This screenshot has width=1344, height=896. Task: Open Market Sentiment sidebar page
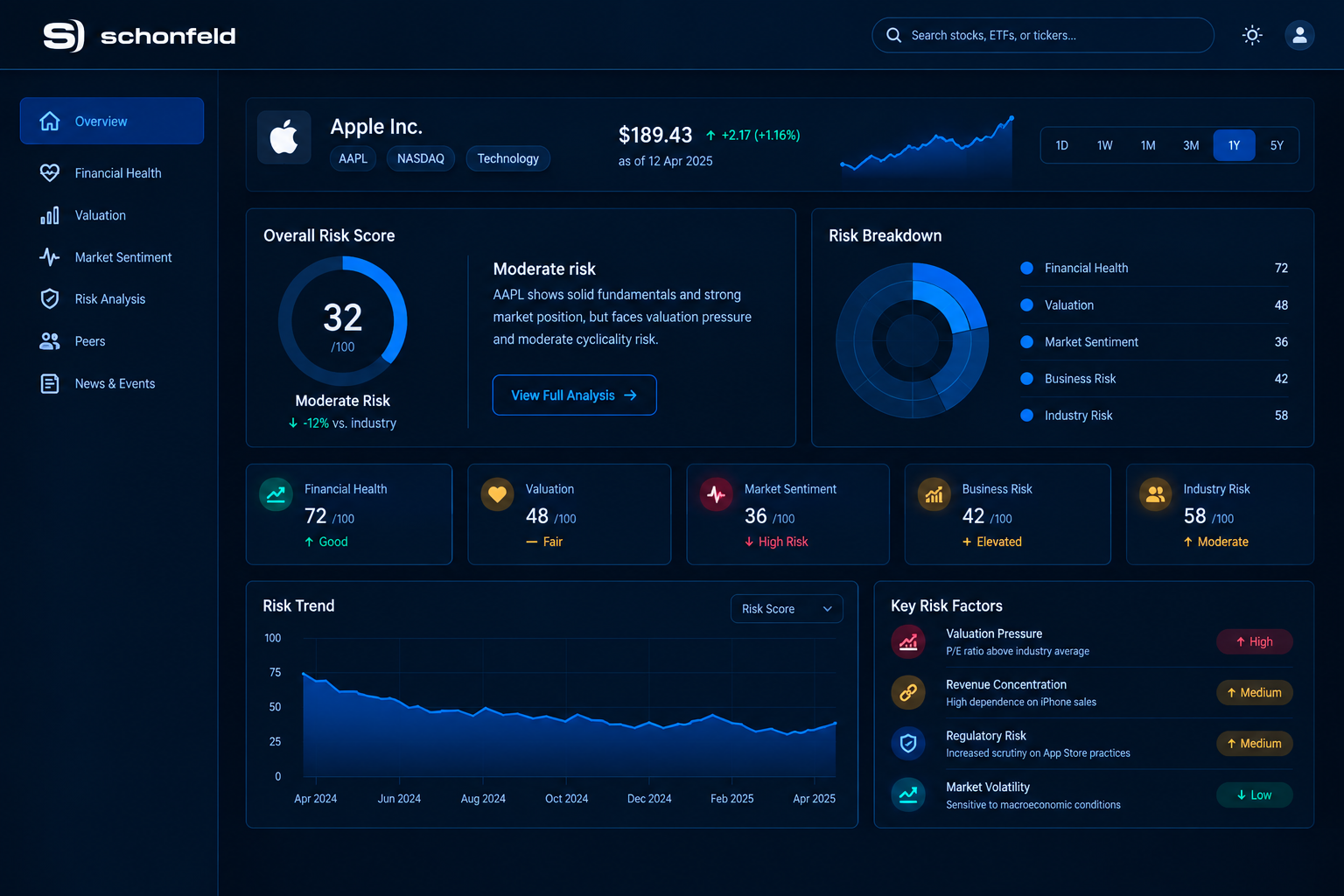pyautogui.click(x=112, y=257)
